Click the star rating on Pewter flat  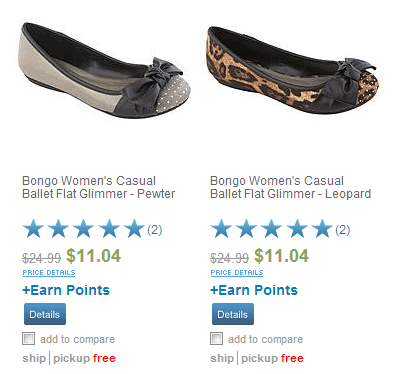point(84,229)
